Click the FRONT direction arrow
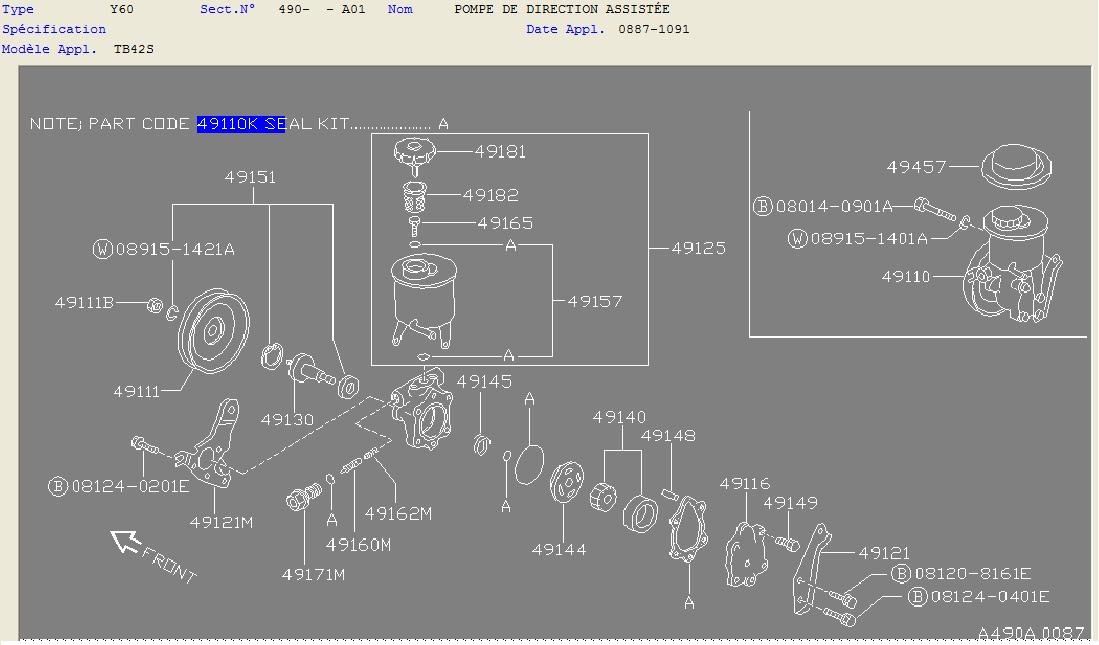 tap(128, 541)
